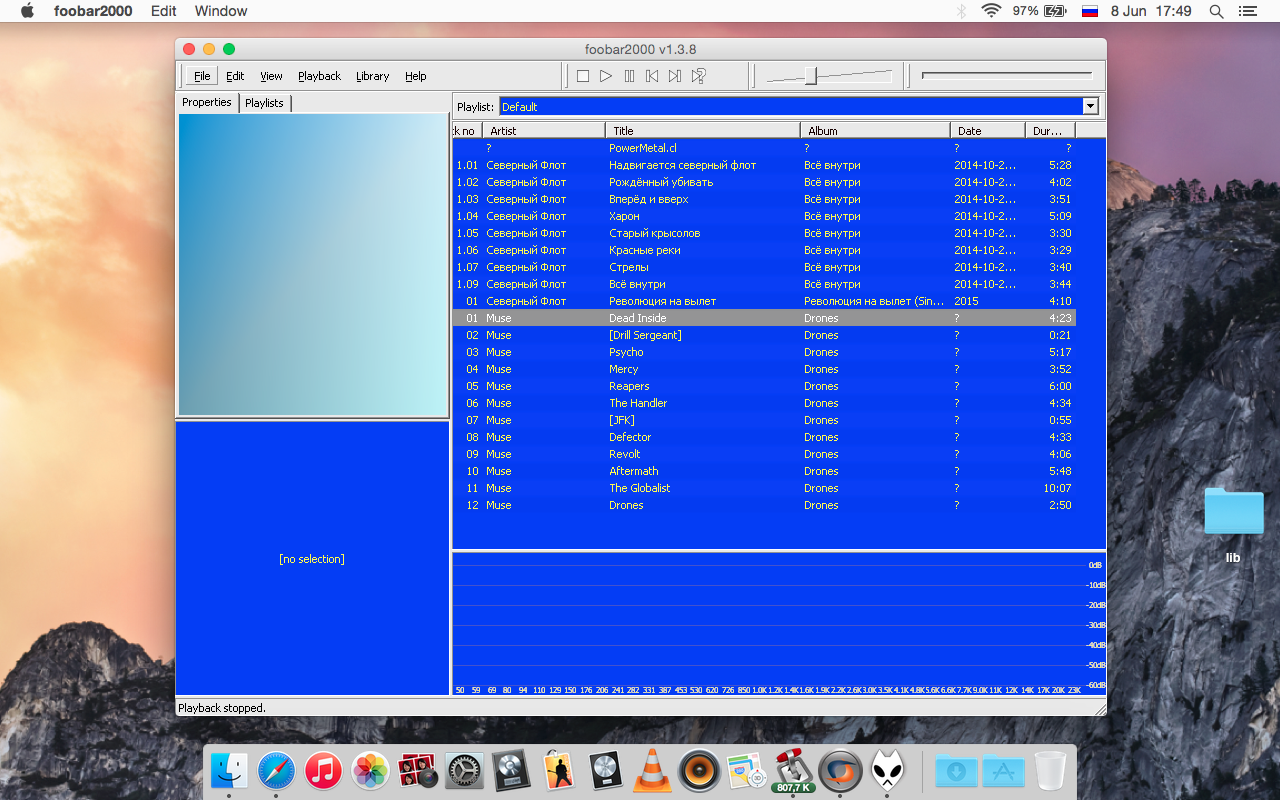
Task: Click the seek bar in the toolbar
Action: (1007, 75)
